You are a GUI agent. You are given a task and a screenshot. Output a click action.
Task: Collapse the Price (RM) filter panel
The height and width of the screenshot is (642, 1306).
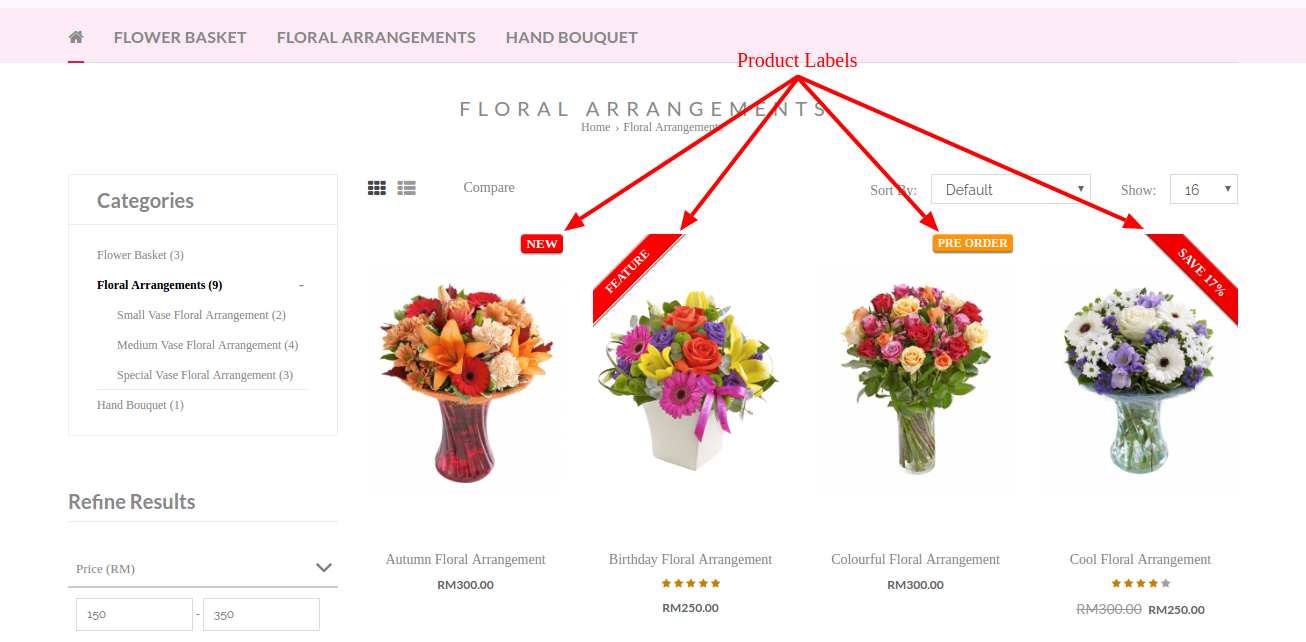(x=203, y=568)
